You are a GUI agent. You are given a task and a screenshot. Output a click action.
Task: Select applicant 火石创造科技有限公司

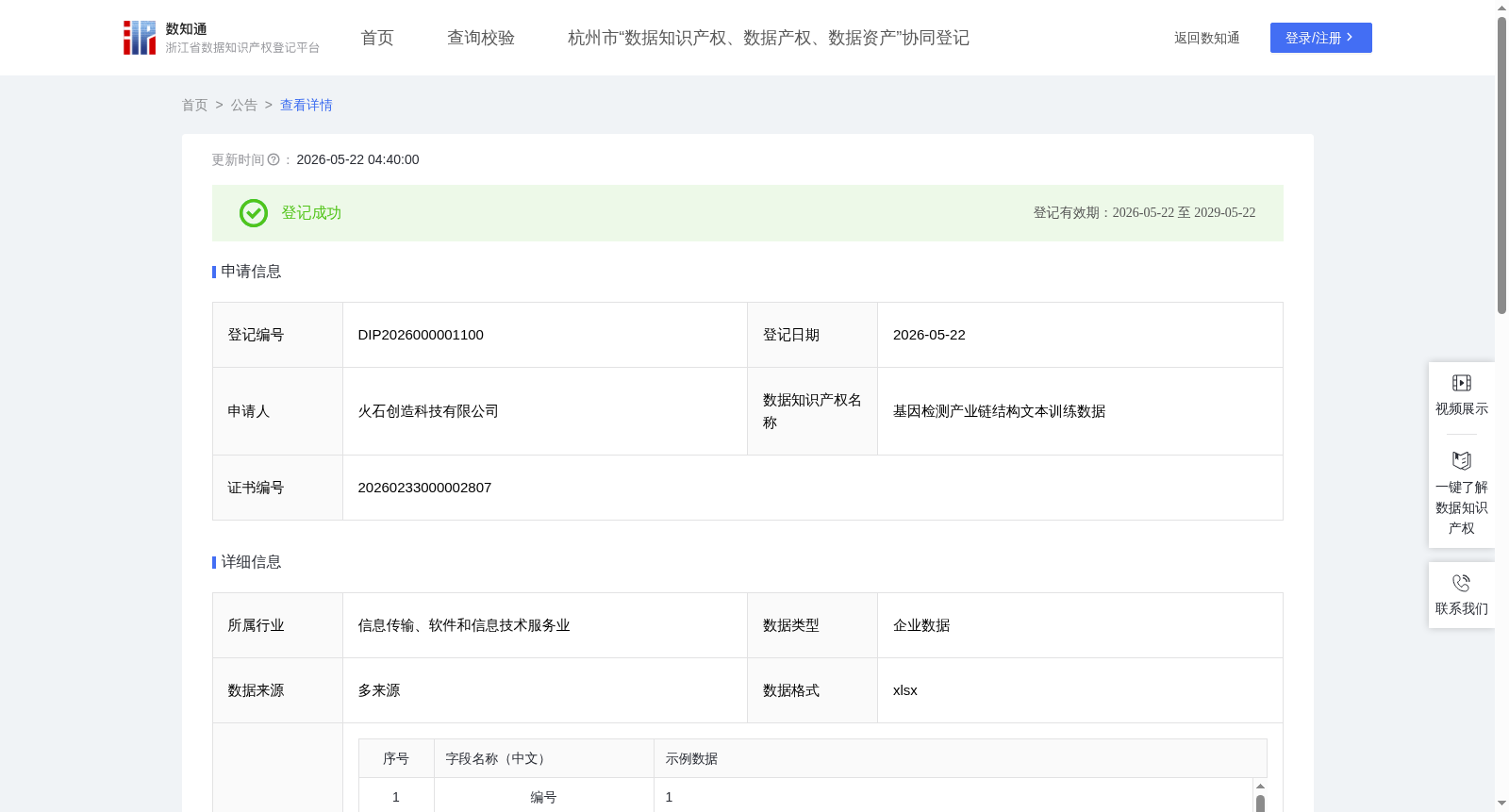428,411
